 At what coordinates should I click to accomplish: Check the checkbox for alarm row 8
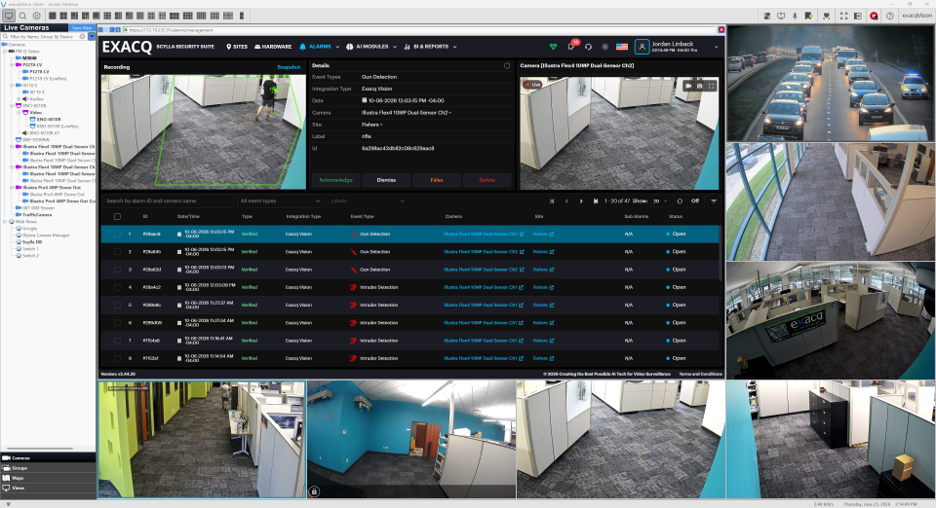(x=117, y=358)
